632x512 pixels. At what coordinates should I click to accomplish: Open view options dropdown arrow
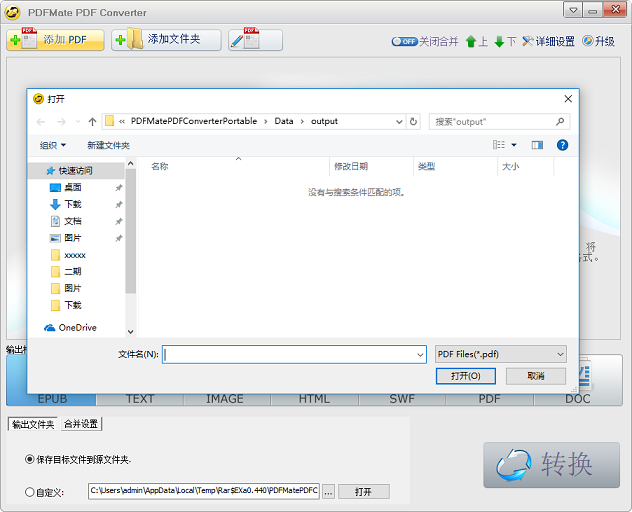(x=514, y=145)
